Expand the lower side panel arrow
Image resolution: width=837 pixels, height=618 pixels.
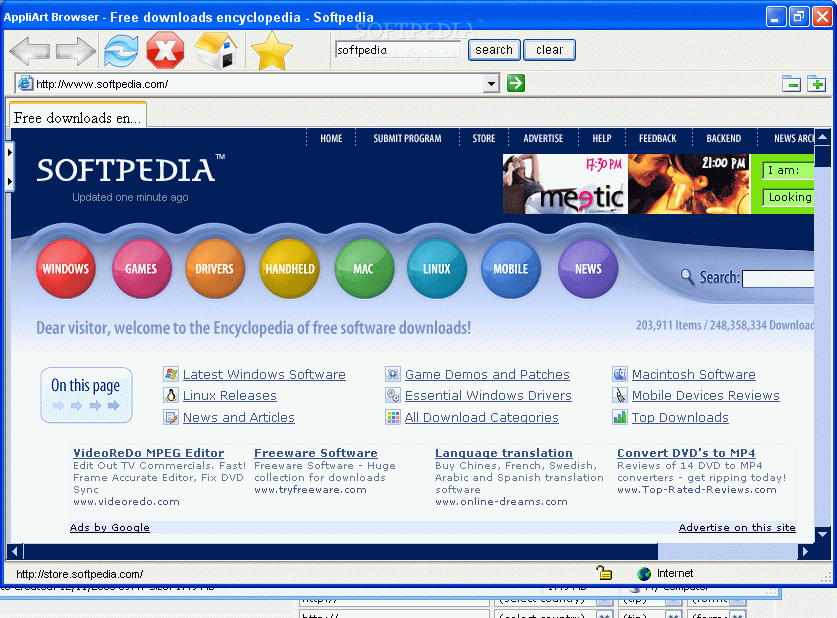(9, 181)
